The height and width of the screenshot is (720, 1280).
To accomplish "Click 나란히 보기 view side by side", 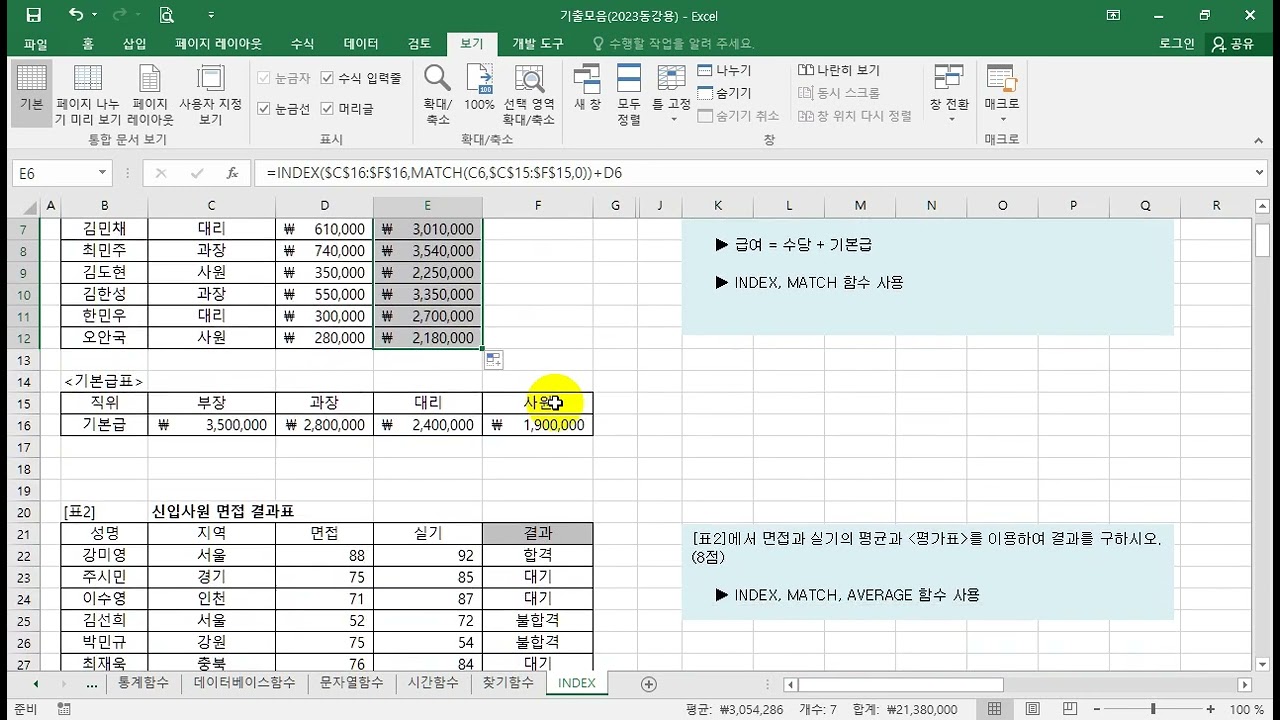I will click(x=838, y=70).
